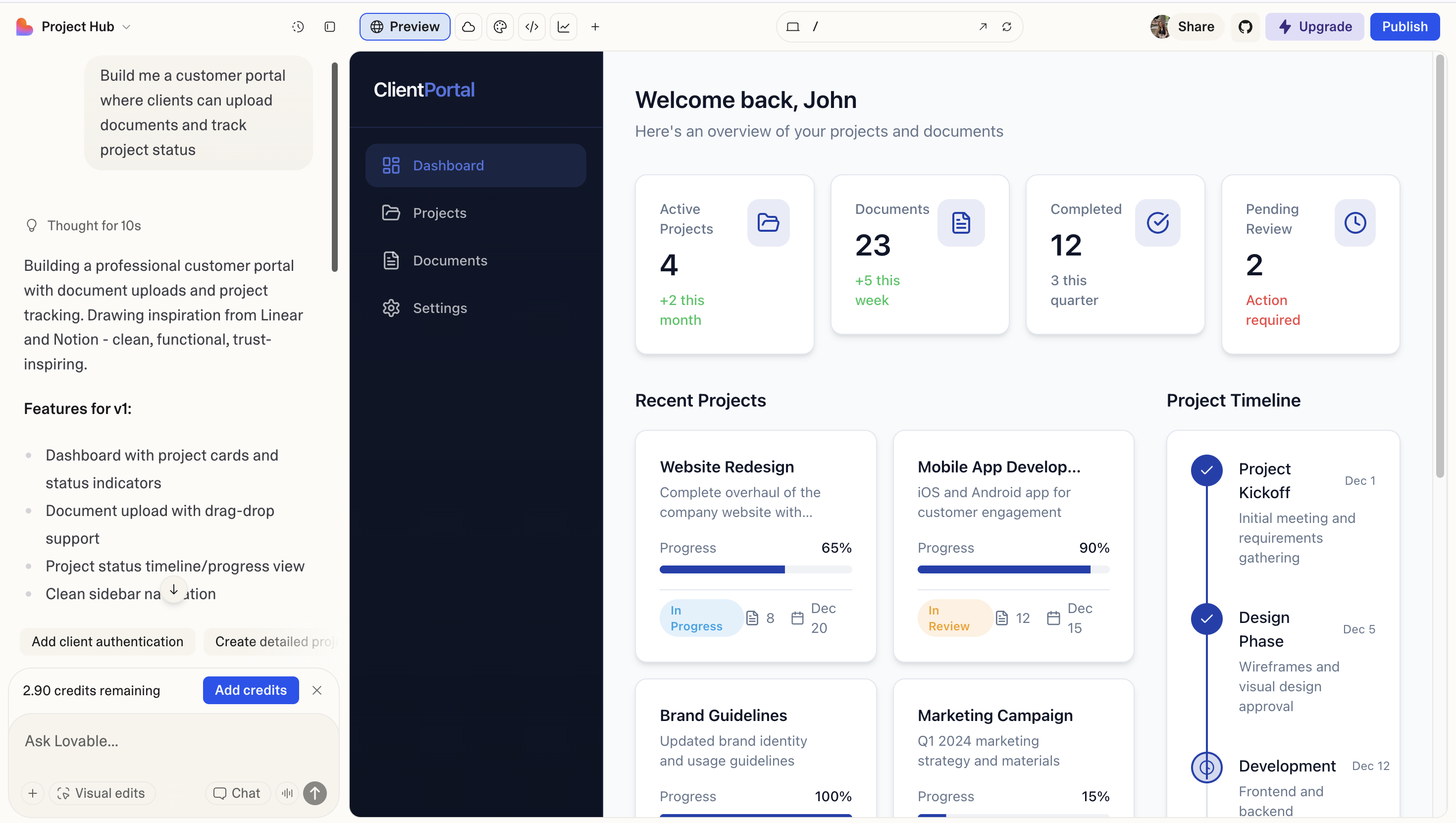Screen dimensions: 1456x823
Task: Toggle Visual edits mode
Action: pos(102,793)
